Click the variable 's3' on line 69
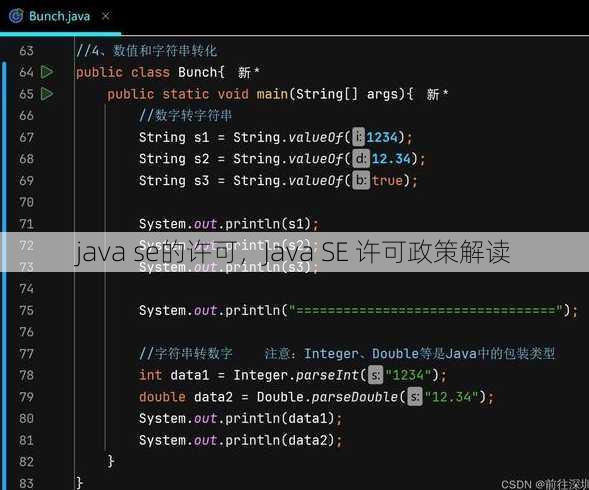Screen dimensions: 589x490 click(201, 181)
